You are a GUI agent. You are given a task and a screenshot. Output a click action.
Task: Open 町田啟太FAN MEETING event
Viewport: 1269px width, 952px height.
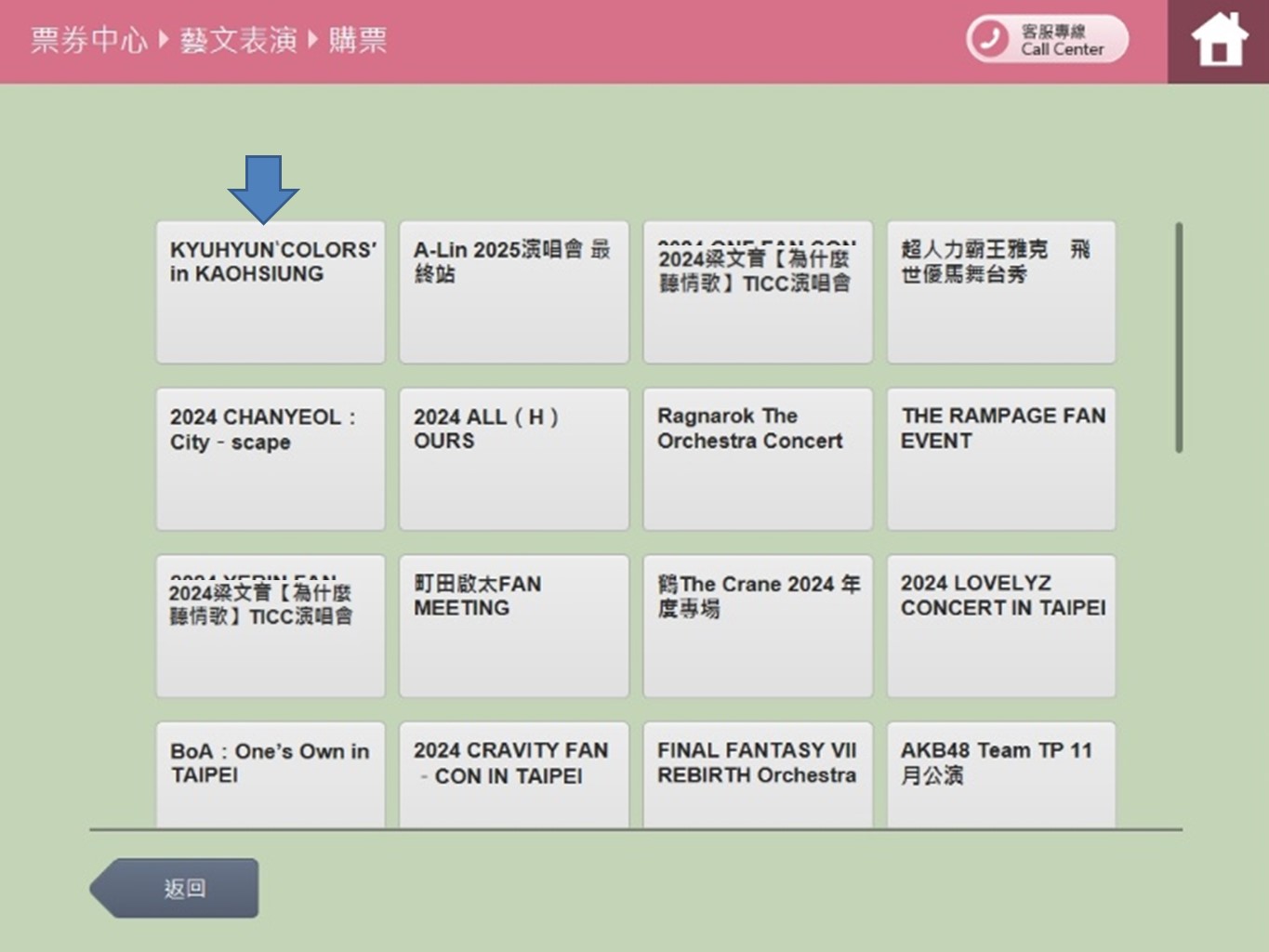[514, 627]
